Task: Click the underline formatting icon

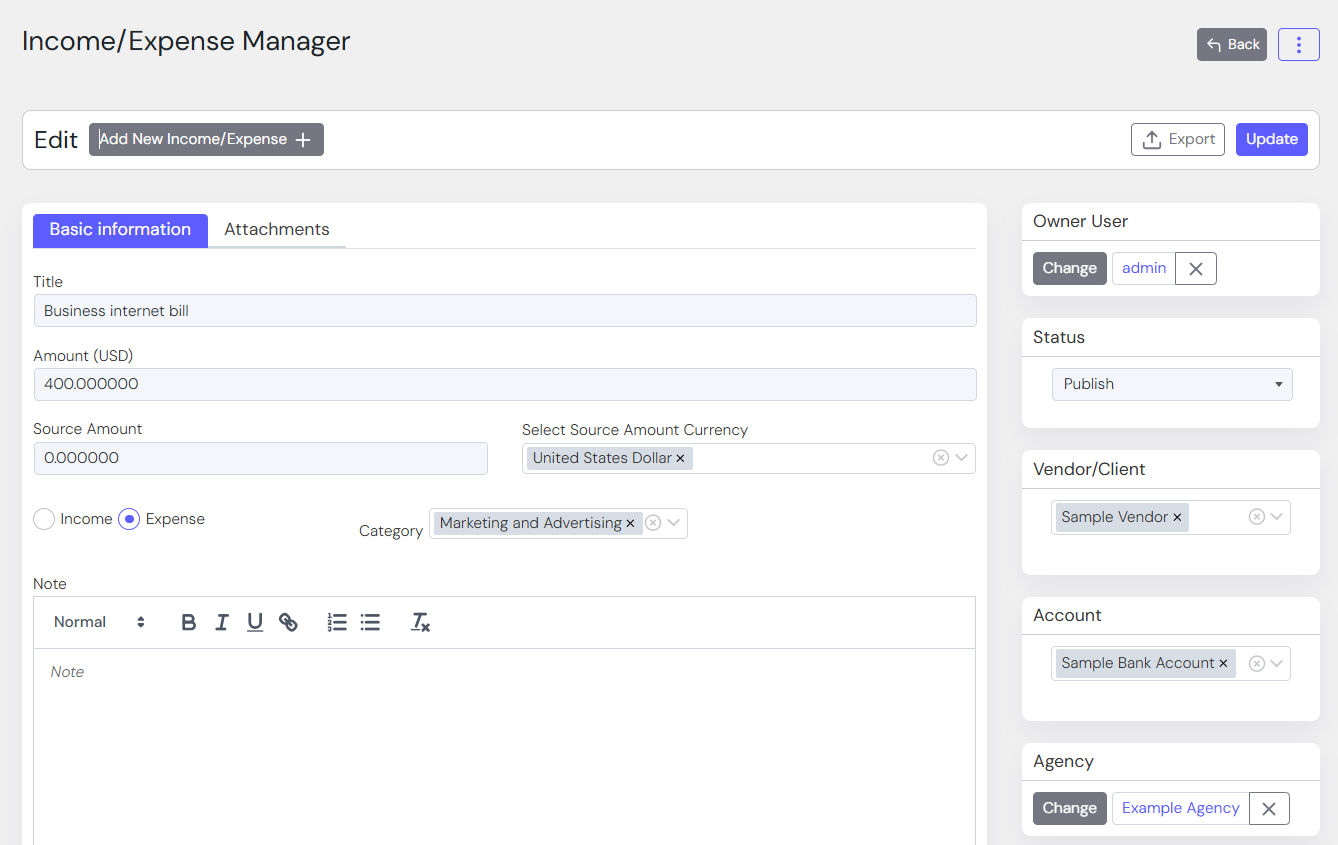Action: [255, 623]
